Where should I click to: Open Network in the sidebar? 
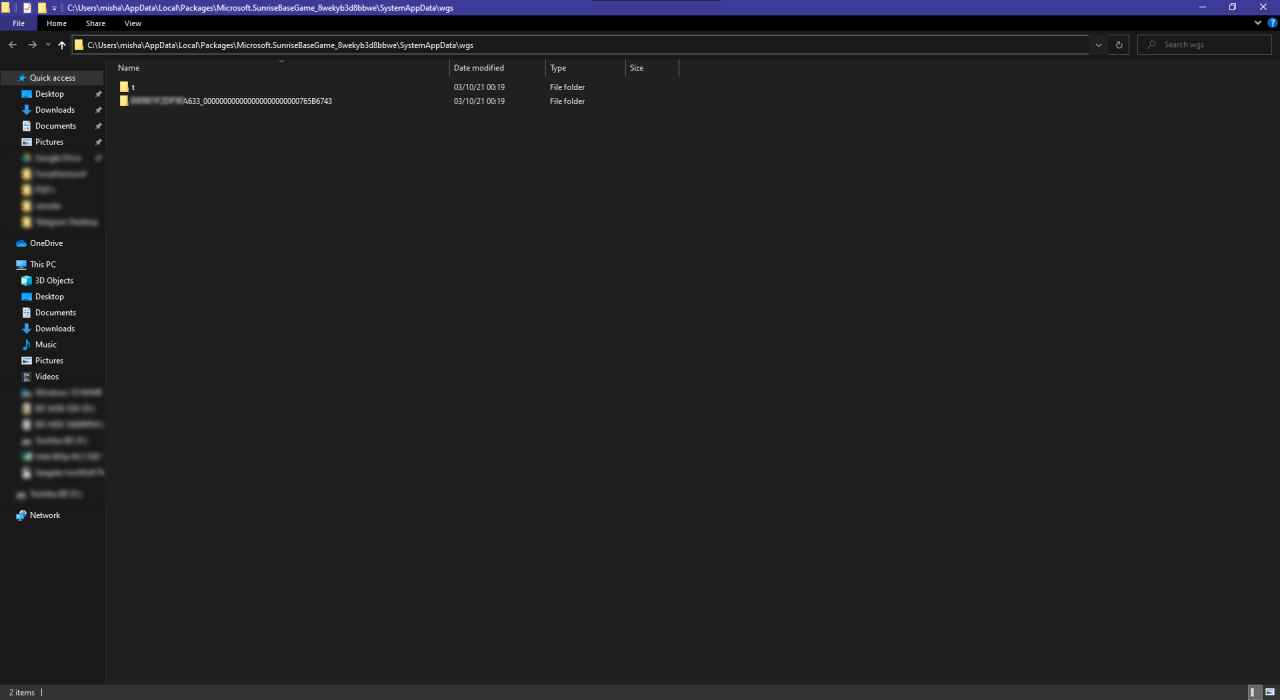pyautogui.click(x=45, y=515)
